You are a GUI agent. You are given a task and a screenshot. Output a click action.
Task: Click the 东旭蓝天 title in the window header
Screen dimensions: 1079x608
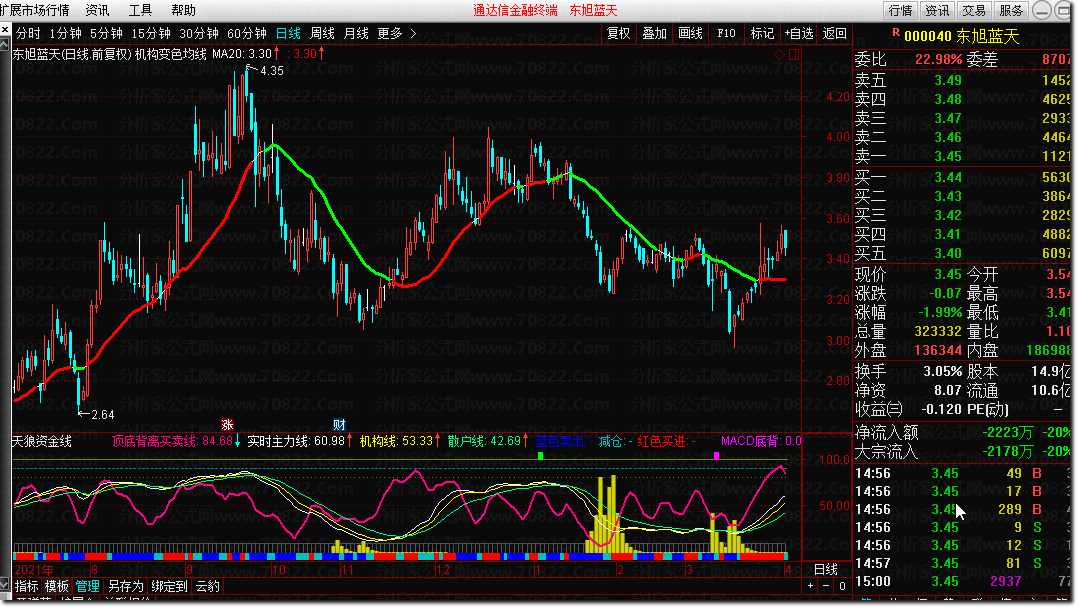point(593,10)
